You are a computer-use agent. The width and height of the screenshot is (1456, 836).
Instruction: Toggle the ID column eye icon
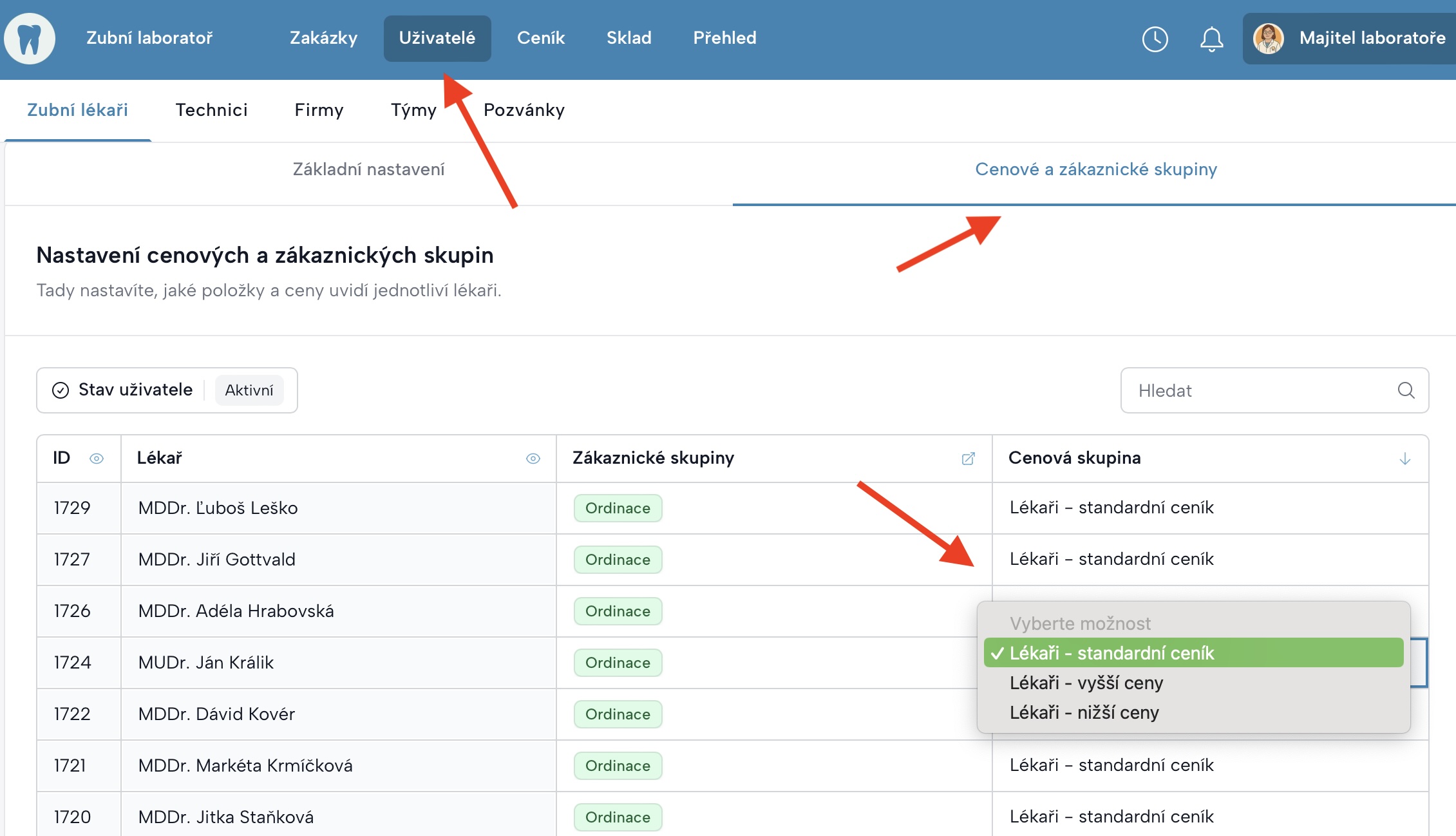coord(97,459)
